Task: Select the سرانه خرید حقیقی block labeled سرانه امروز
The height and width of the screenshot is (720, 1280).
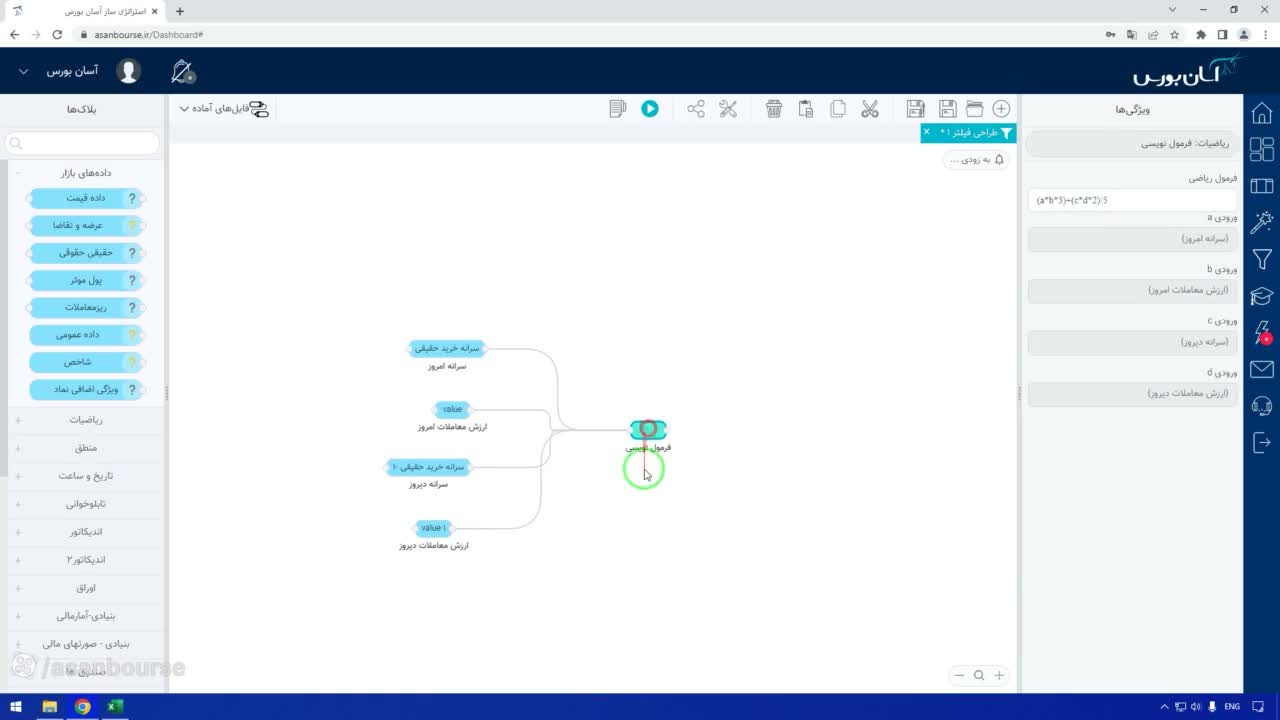Action: click(447, 348)
